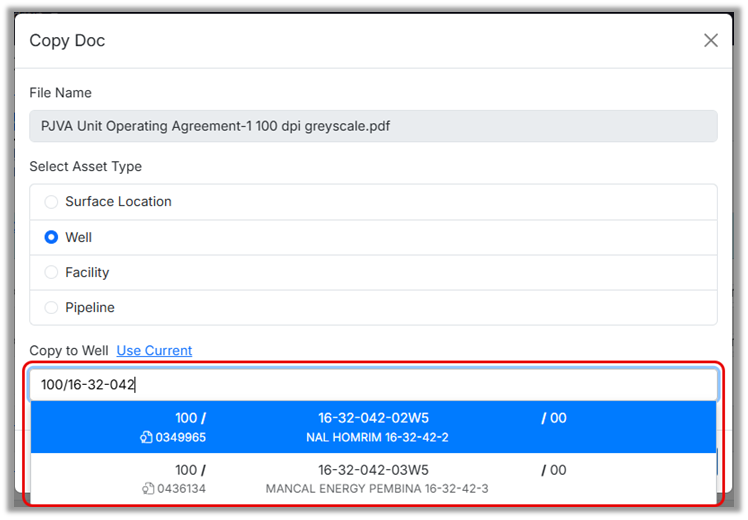Select the 16-32-042-02W5 well suggestion
The height and width of the screenshot is (520, 748).
pos(373,418)
